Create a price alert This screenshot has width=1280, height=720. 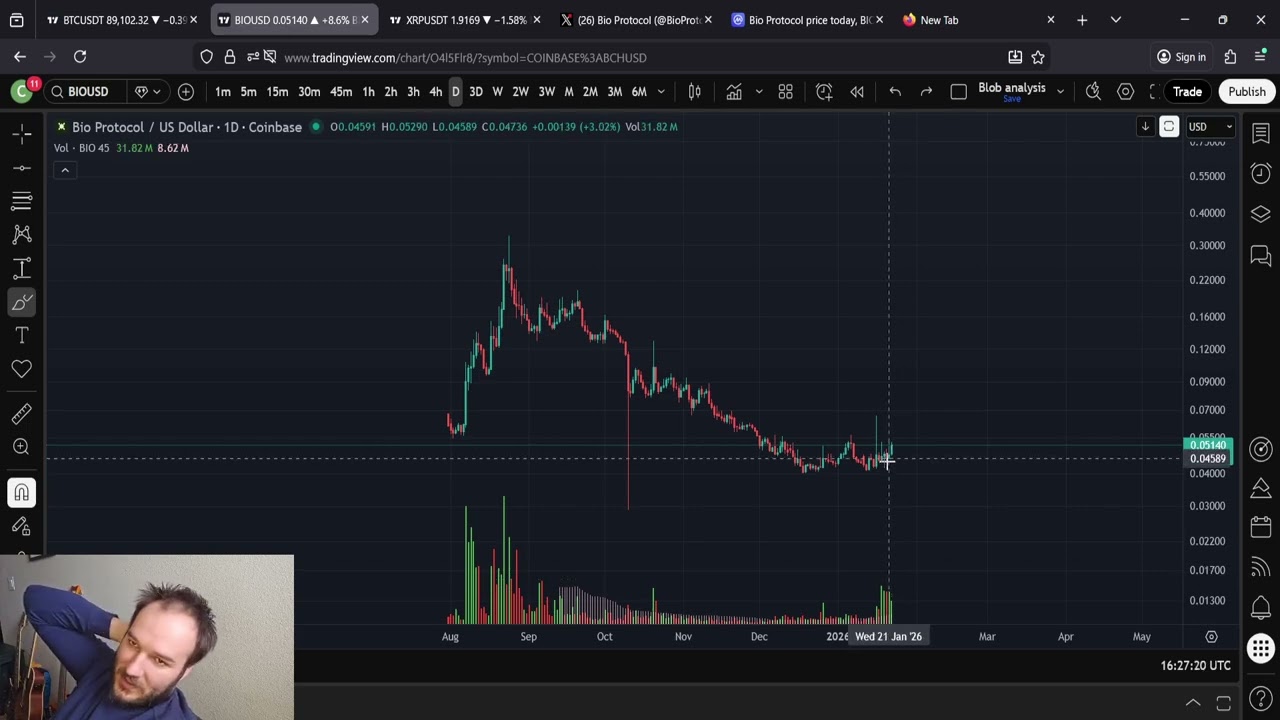pos(824,92)
